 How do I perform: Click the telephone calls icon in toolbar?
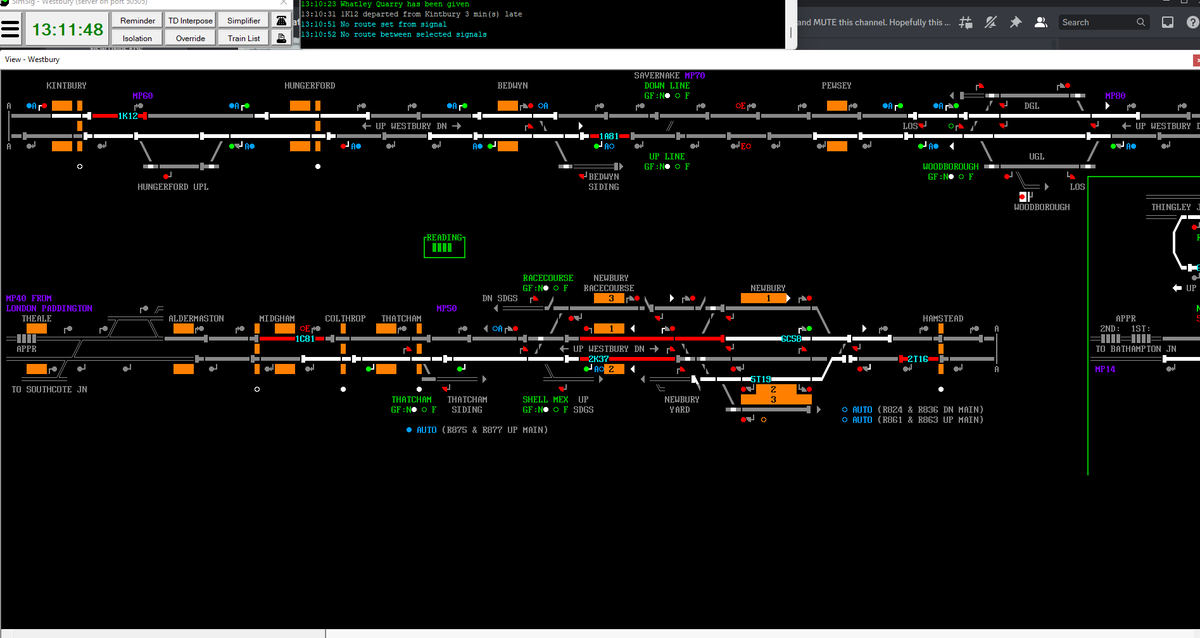click(x=282, y=20)
